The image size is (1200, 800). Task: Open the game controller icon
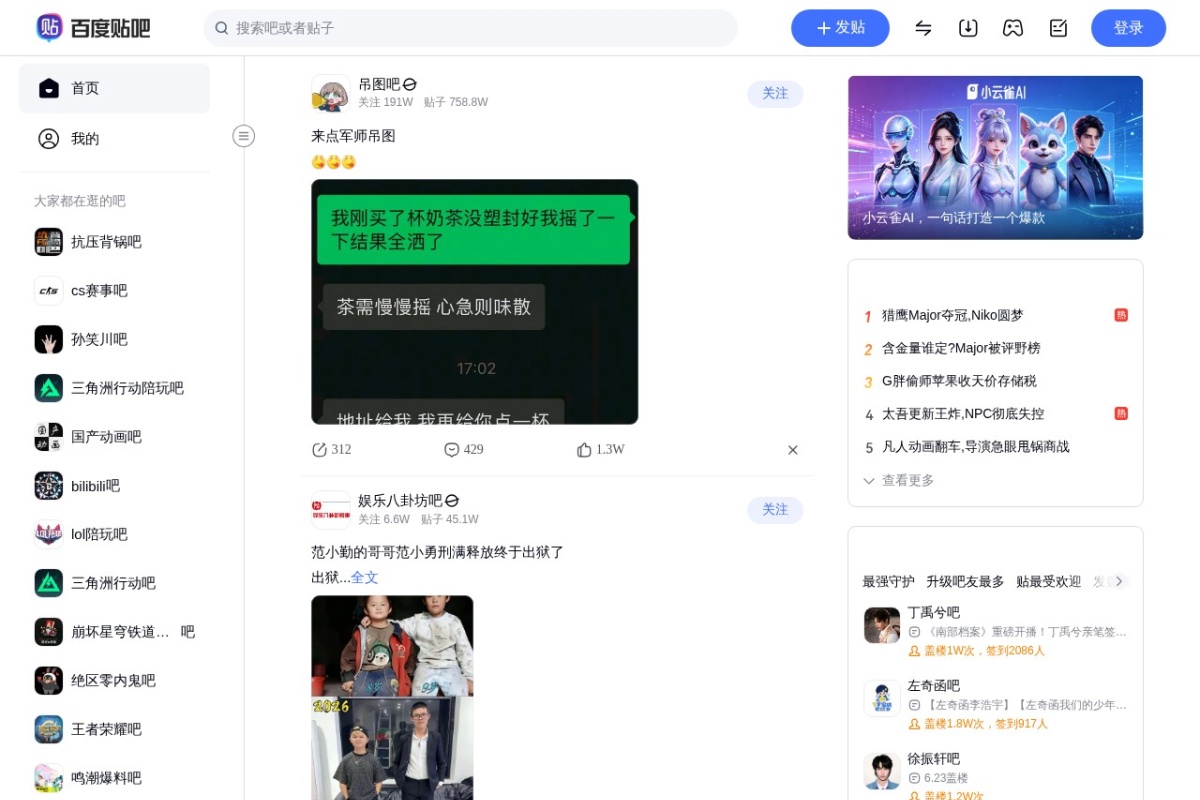click(x=1013, y=28)
